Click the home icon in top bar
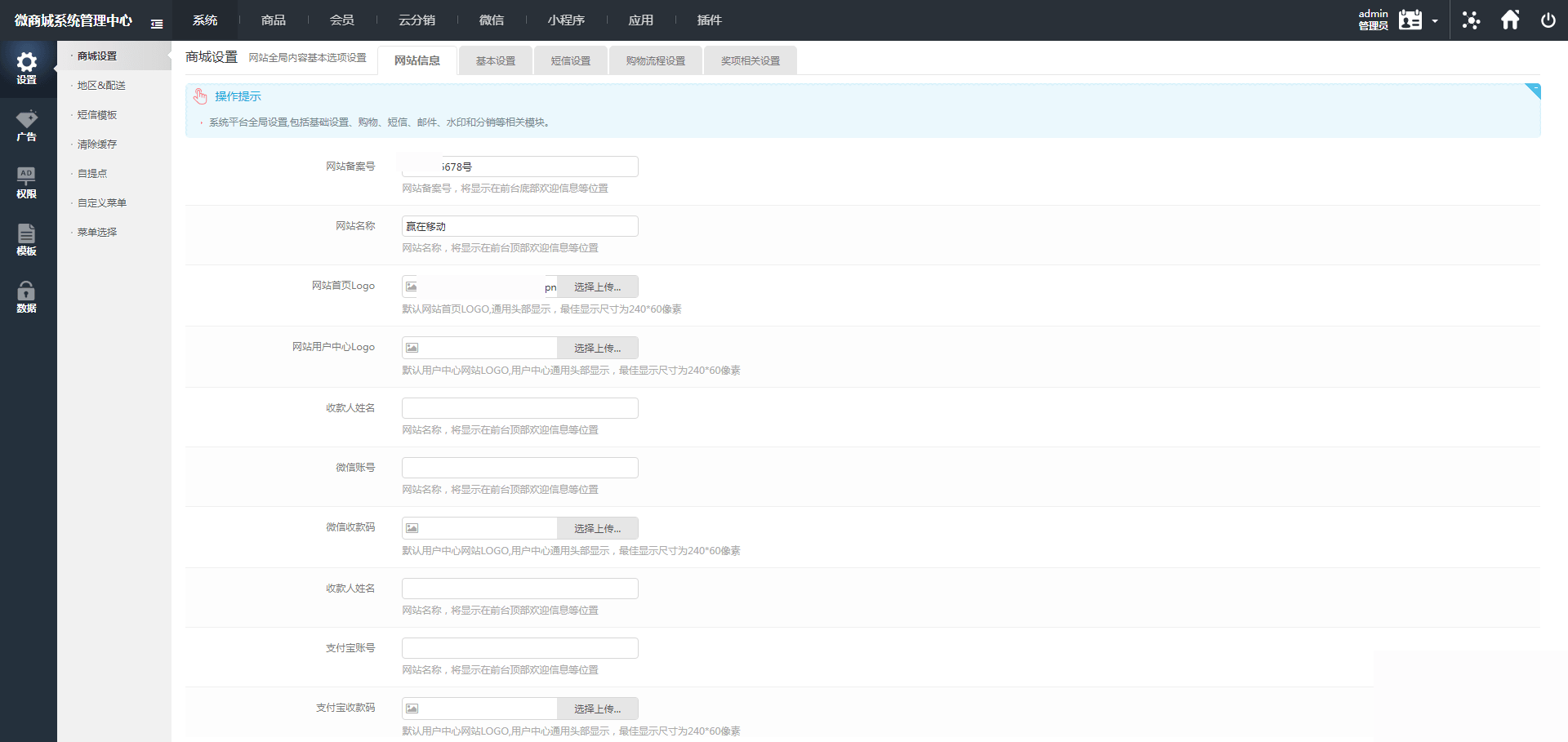The width and height of the screenshot is (1568, 742). (x=1510, y=20)
